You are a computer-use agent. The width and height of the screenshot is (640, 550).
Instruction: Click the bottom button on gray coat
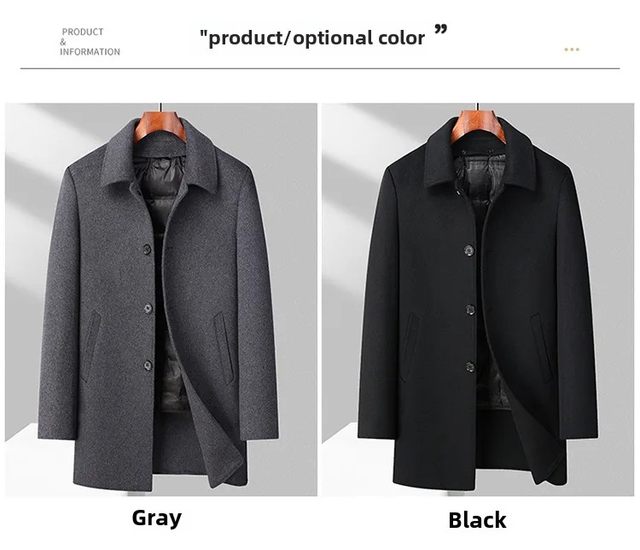[x=147, y=366]
